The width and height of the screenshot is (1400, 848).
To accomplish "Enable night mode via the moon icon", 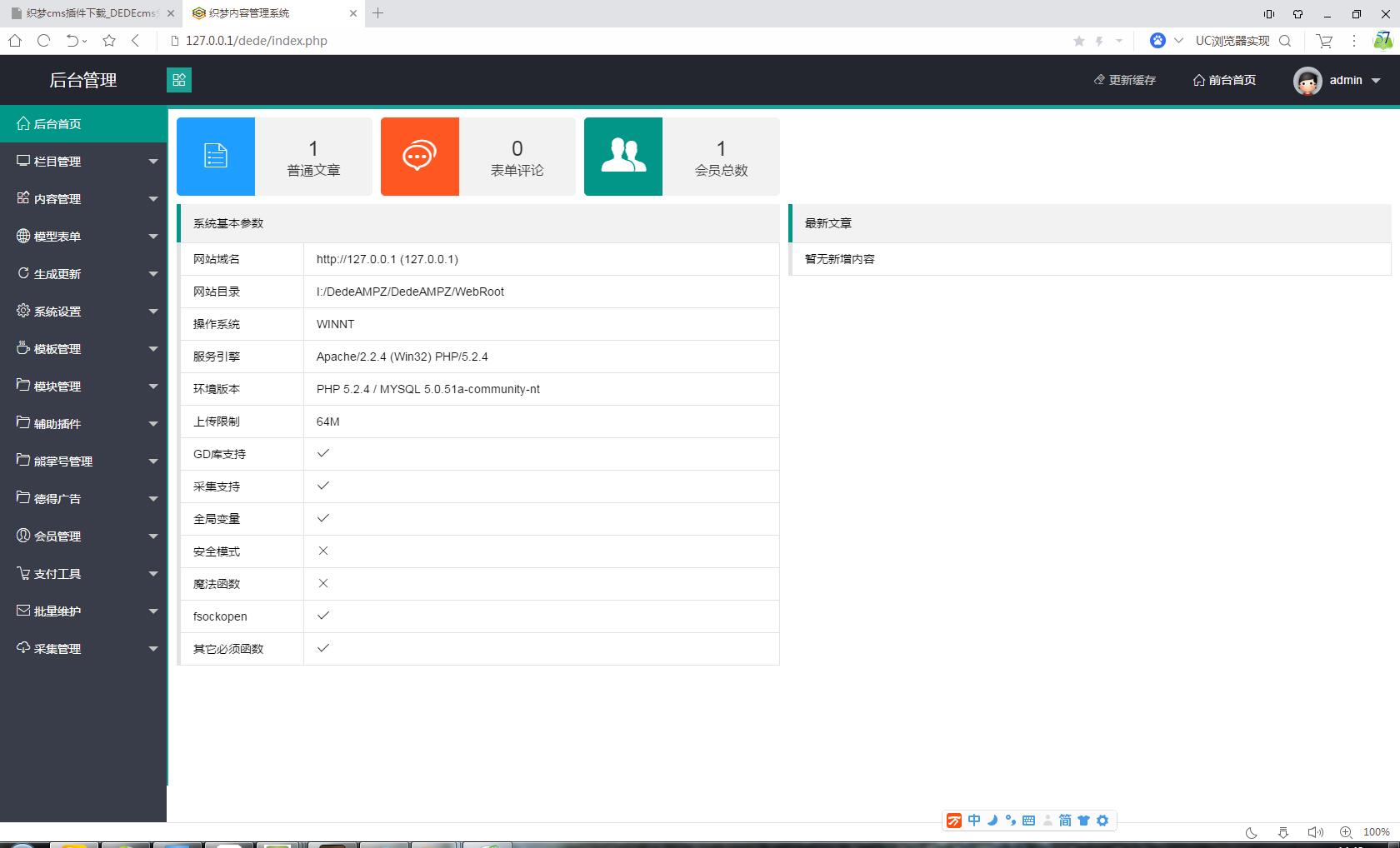I will coord(1250,831).
